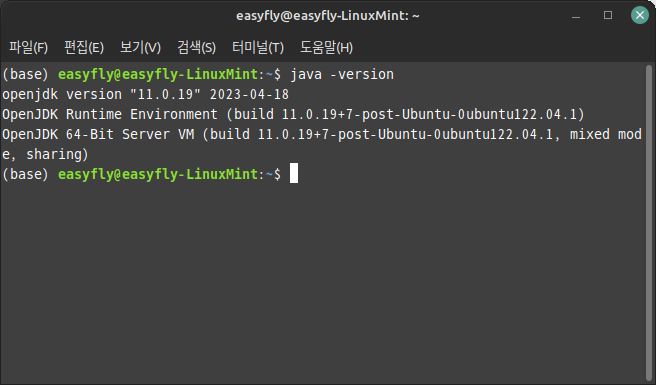This screenshot has height=385, width=656.
Task: Open the 파일(F) menu
Action: coord(28,47)
